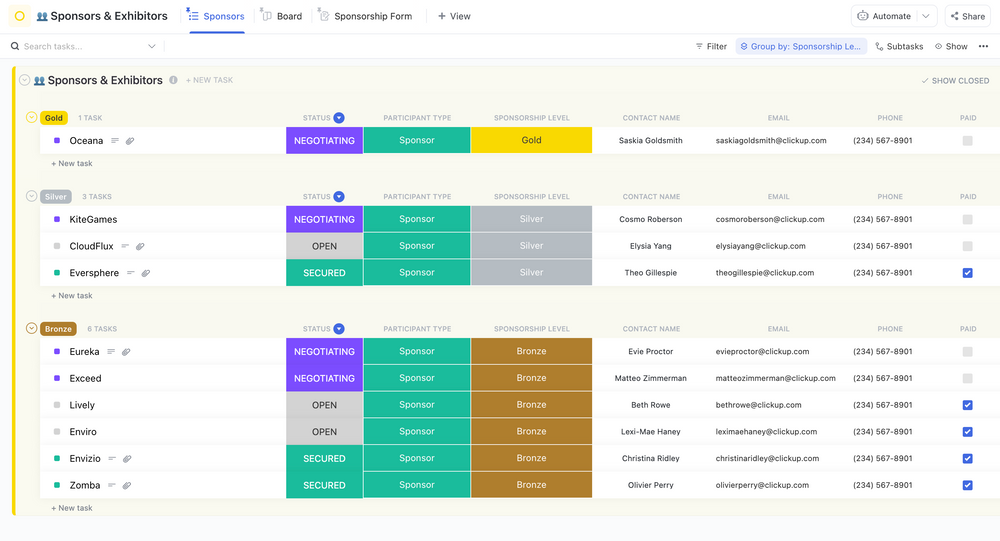Image resolution: width=1000 pixels, height=541 pixels.
Task: Click the purple status square beside KiteGames
Action: [x=57, y=219]
